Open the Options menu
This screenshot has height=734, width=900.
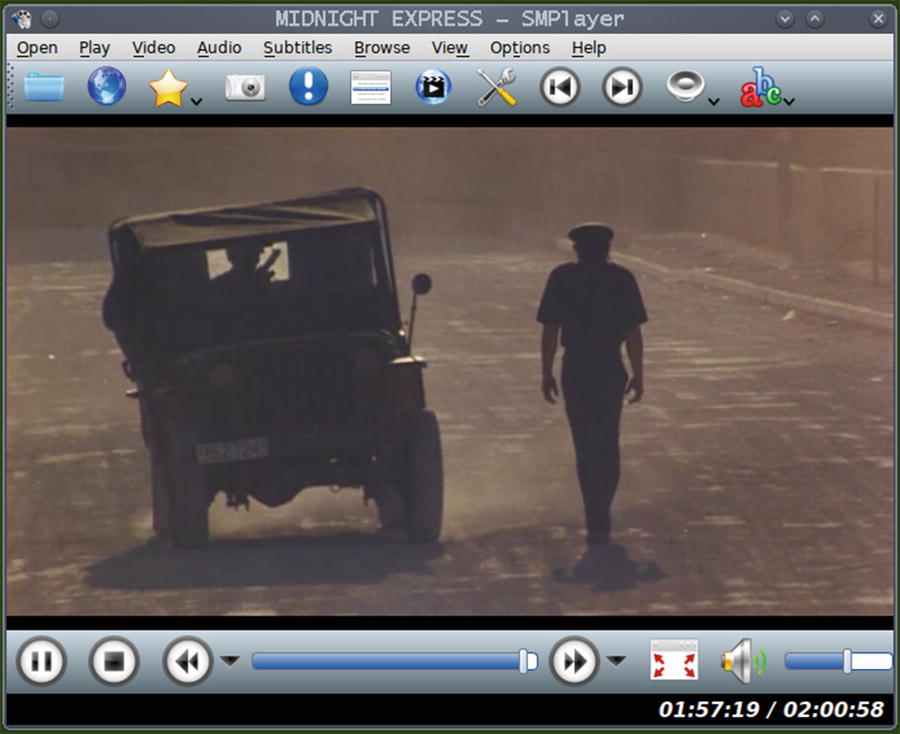click(520, 48)
